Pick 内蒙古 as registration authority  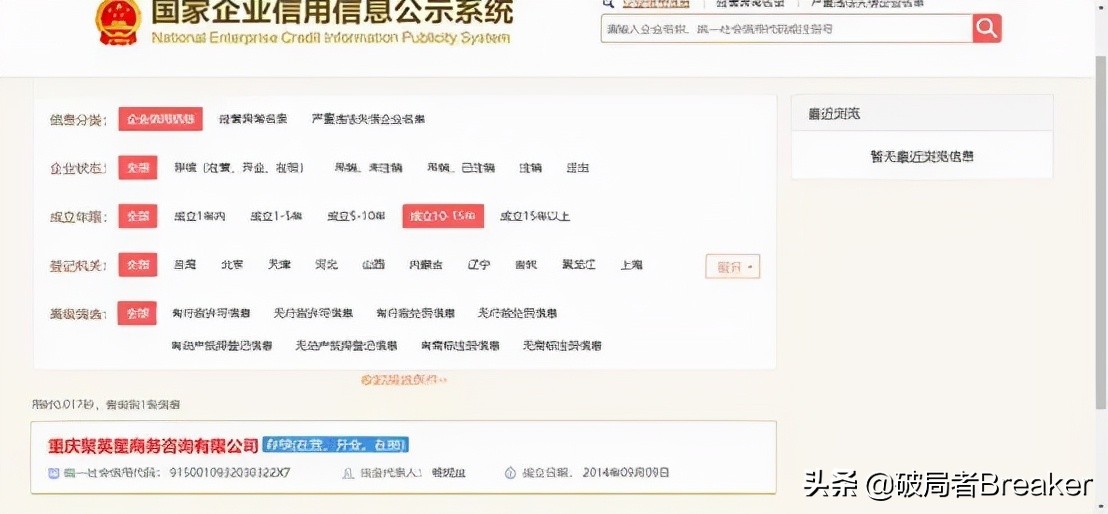[x=426, y=265]
